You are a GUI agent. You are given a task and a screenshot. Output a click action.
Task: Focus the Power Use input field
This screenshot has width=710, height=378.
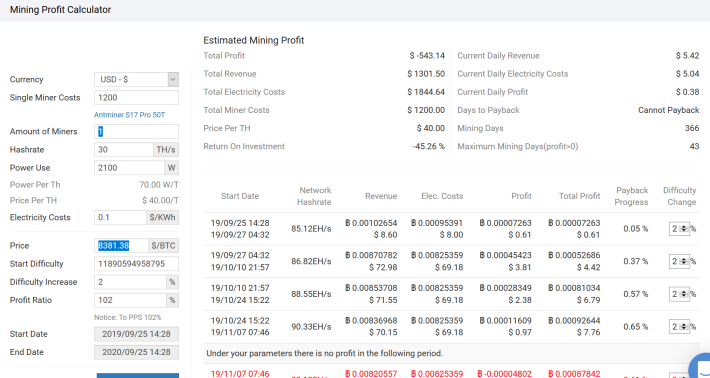129,167
